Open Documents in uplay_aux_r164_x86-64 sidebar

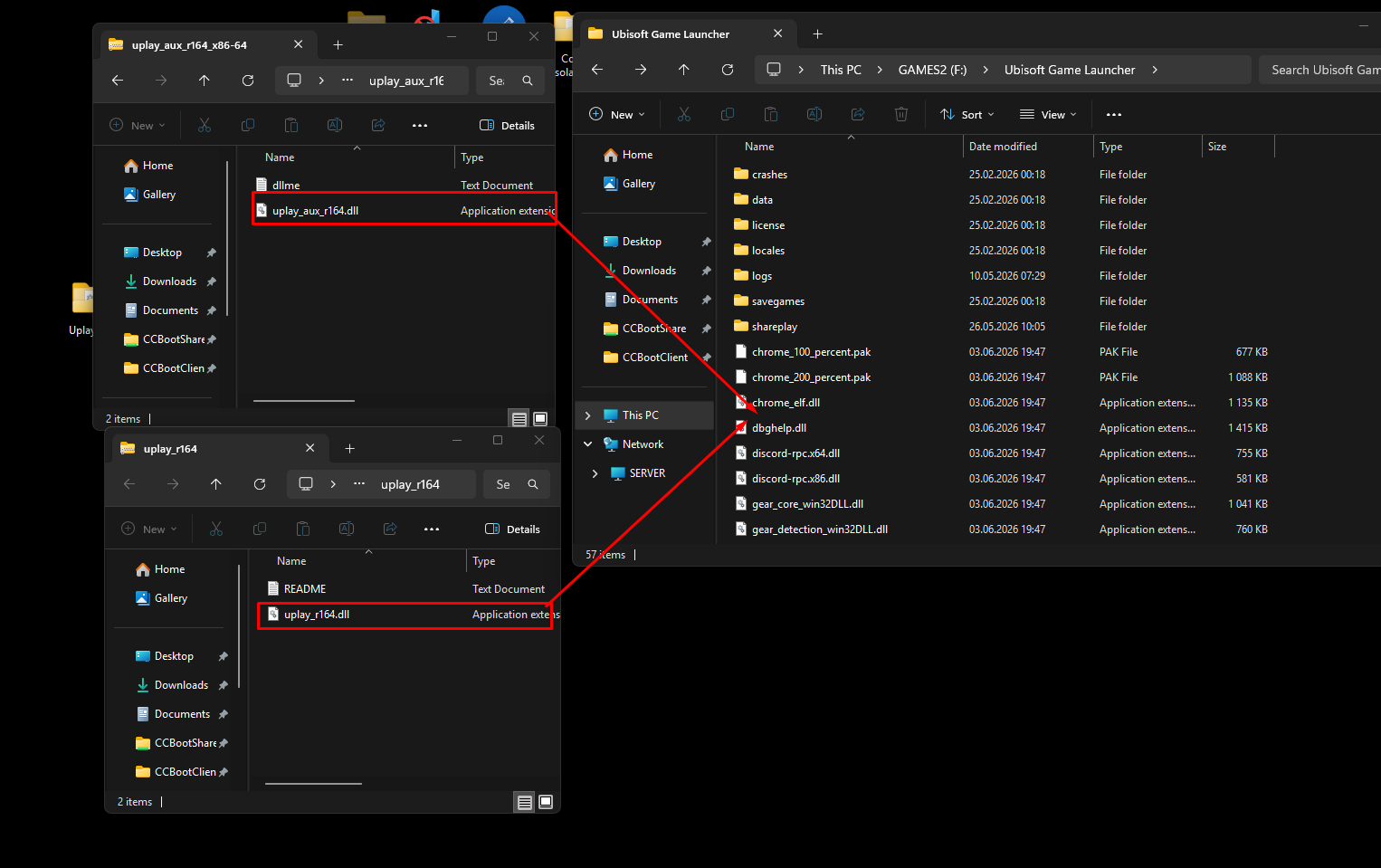coord(170,310)
